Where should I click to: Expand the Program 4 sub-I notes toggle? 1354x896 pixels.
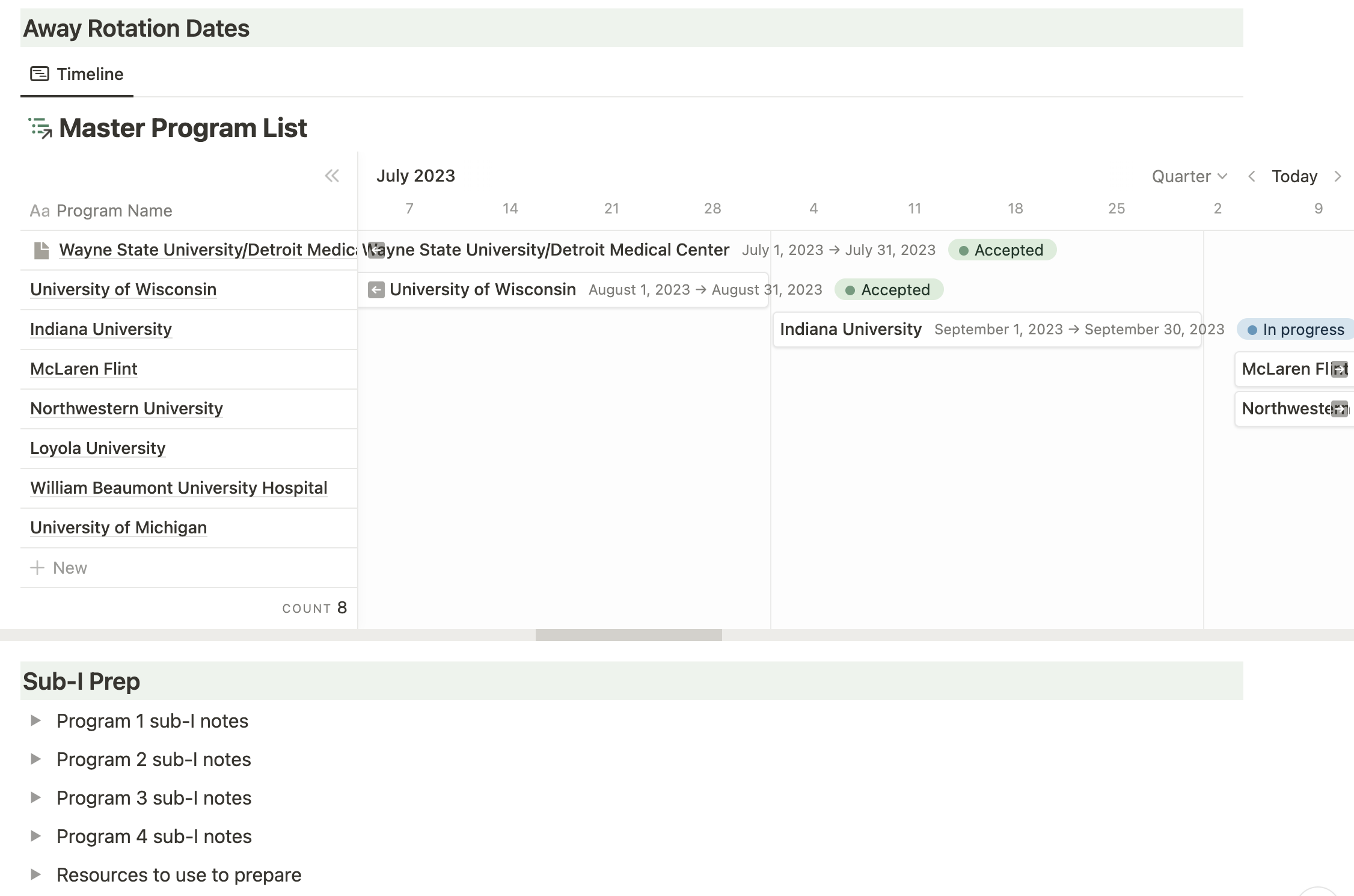[x=35, y=836]
